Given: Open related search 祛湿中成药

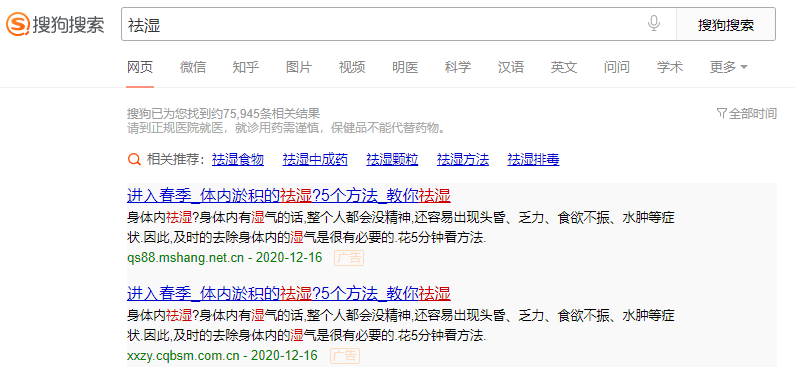Looking at the screenshot, I should click(315, 160).
